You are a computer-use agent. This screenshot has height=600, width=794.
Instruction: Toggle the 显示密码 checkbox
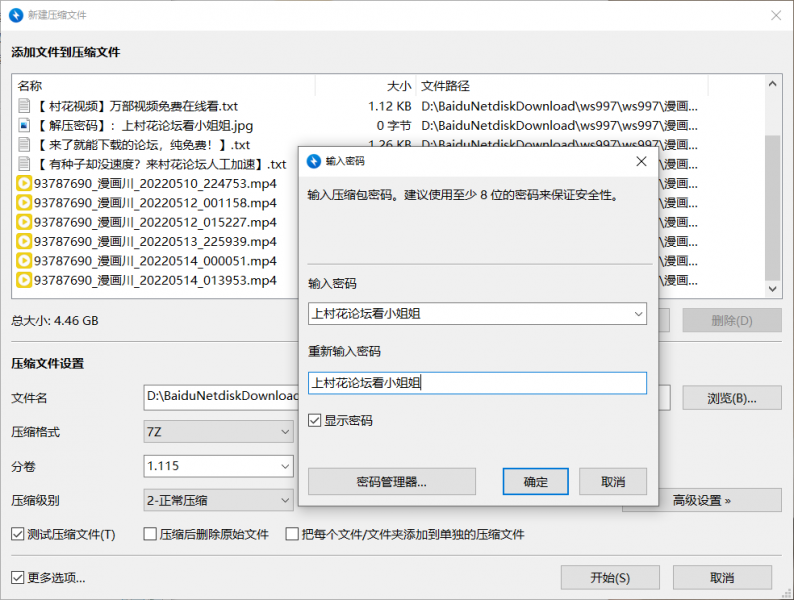(x=315, y=421)
